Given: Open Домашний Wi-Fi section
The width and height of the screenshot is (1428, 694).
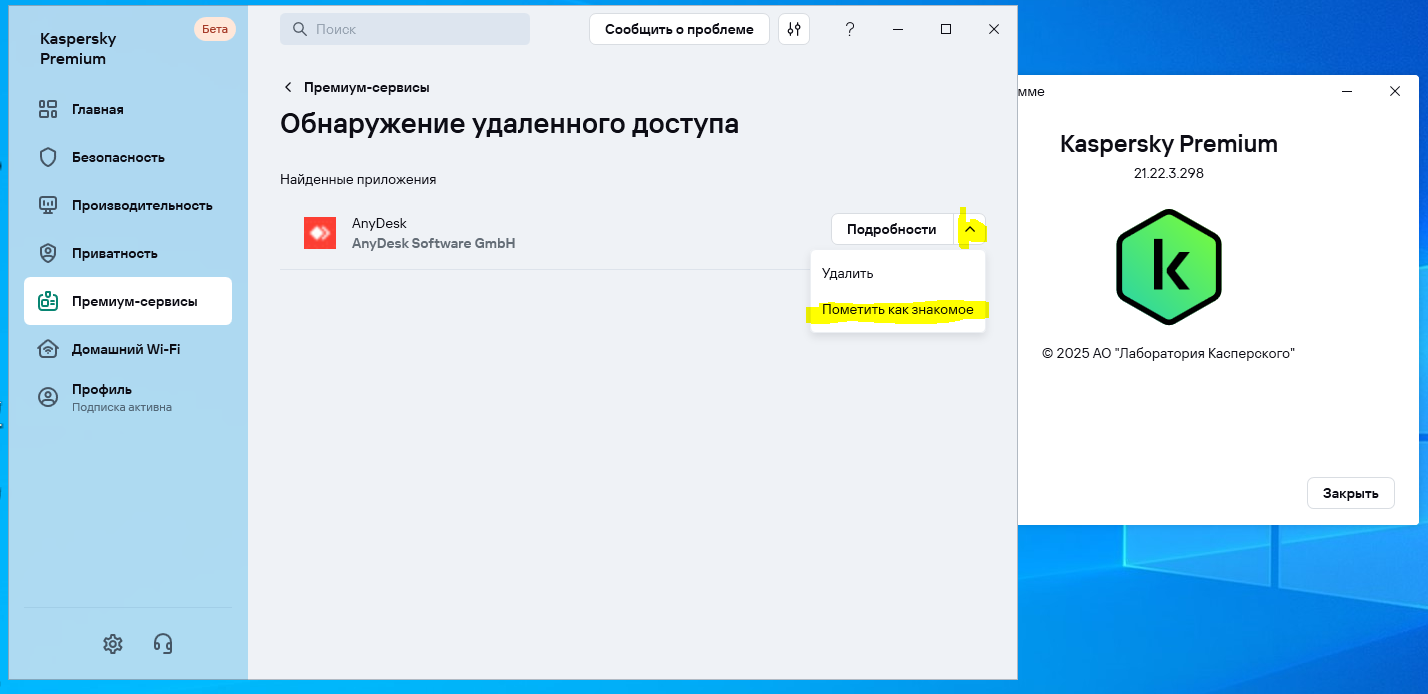Looking at the screenshot, I should [x=126, y=349].
